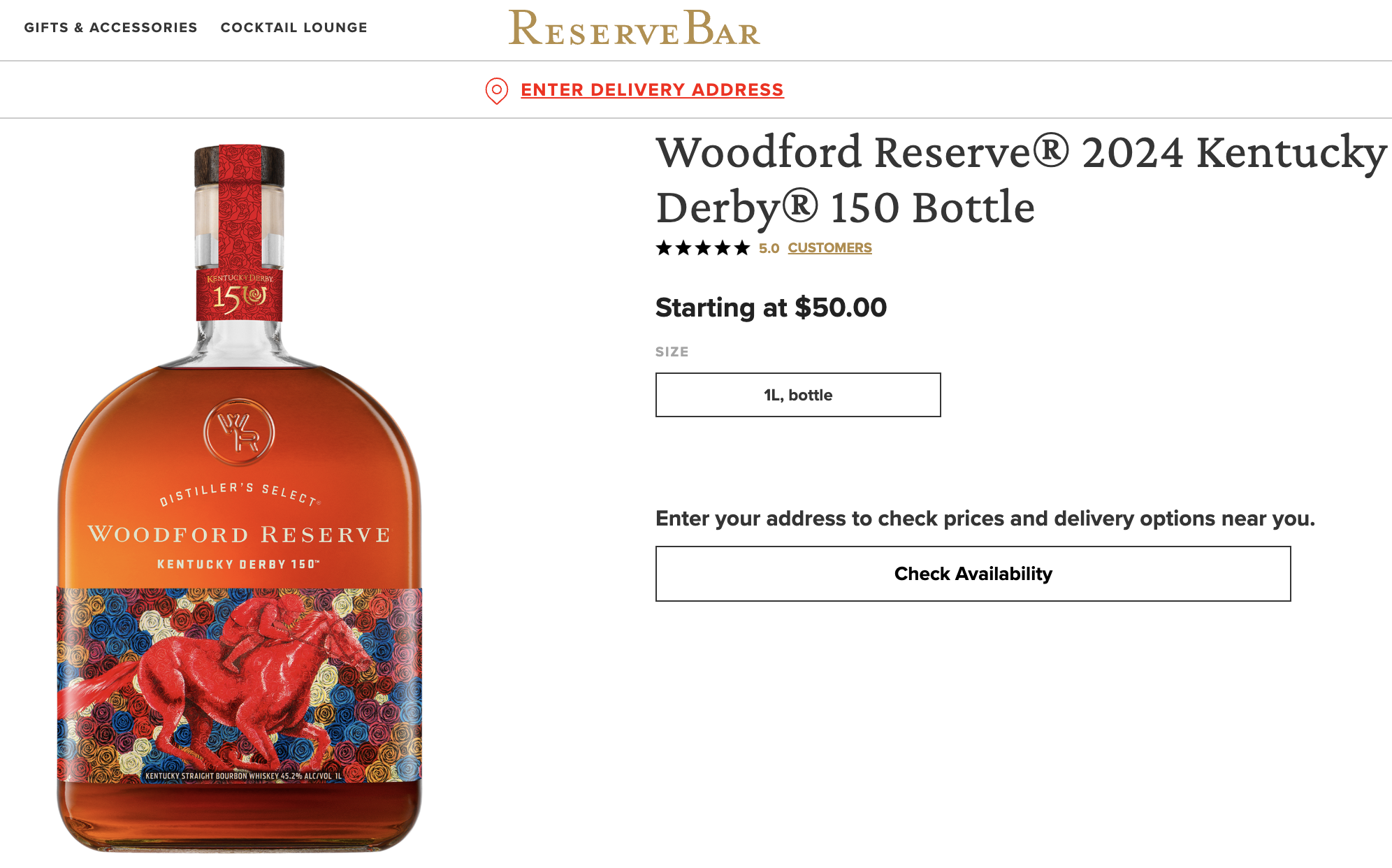Click the Woodford Reserve text on the bottle
The height and width of the screenshot is (868, 1392).
point(239,535)
